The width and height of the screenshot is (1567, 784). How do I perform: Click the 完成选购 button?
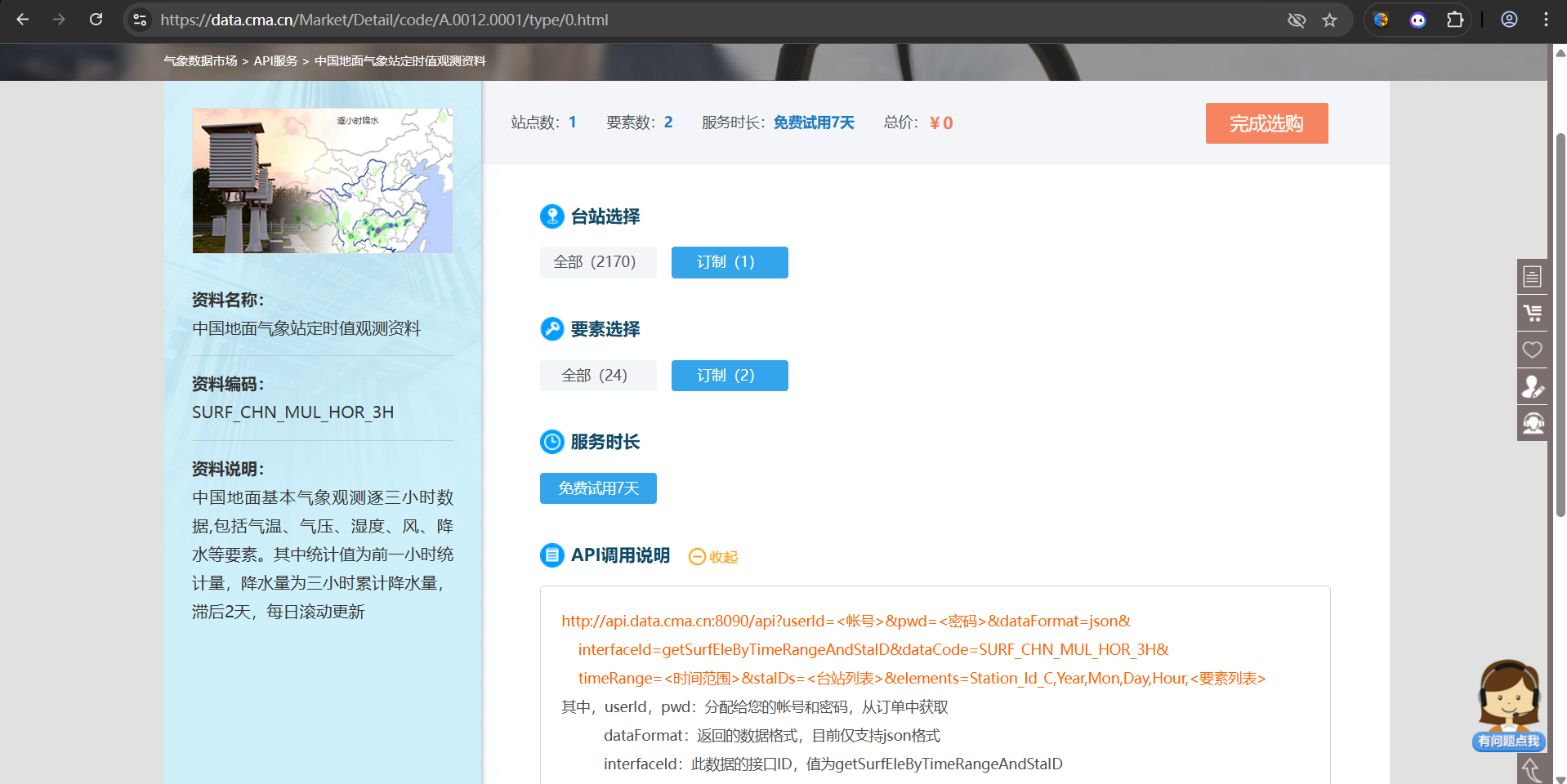(1266, 123)
